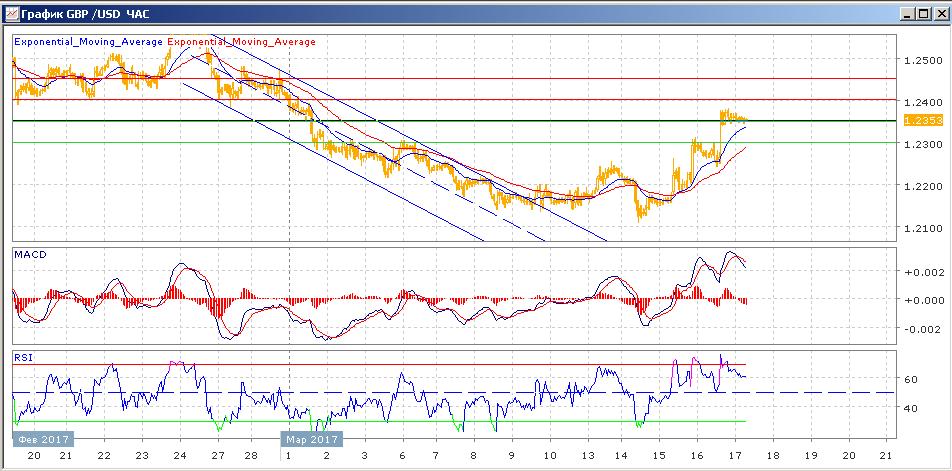Click date 14 on the time axis

(620, 455)
